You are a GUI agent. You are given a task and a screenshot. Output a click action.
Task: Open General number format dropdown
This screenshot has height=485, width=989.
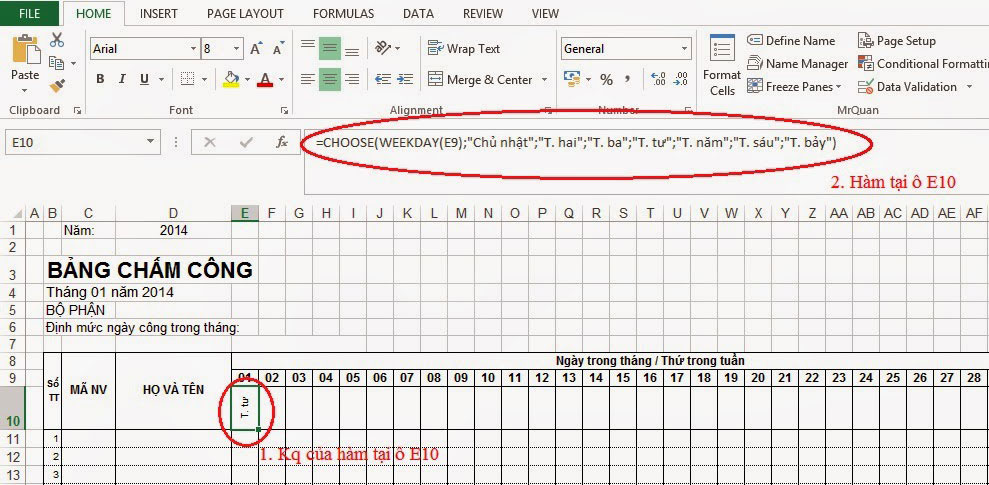coord(684,49)
